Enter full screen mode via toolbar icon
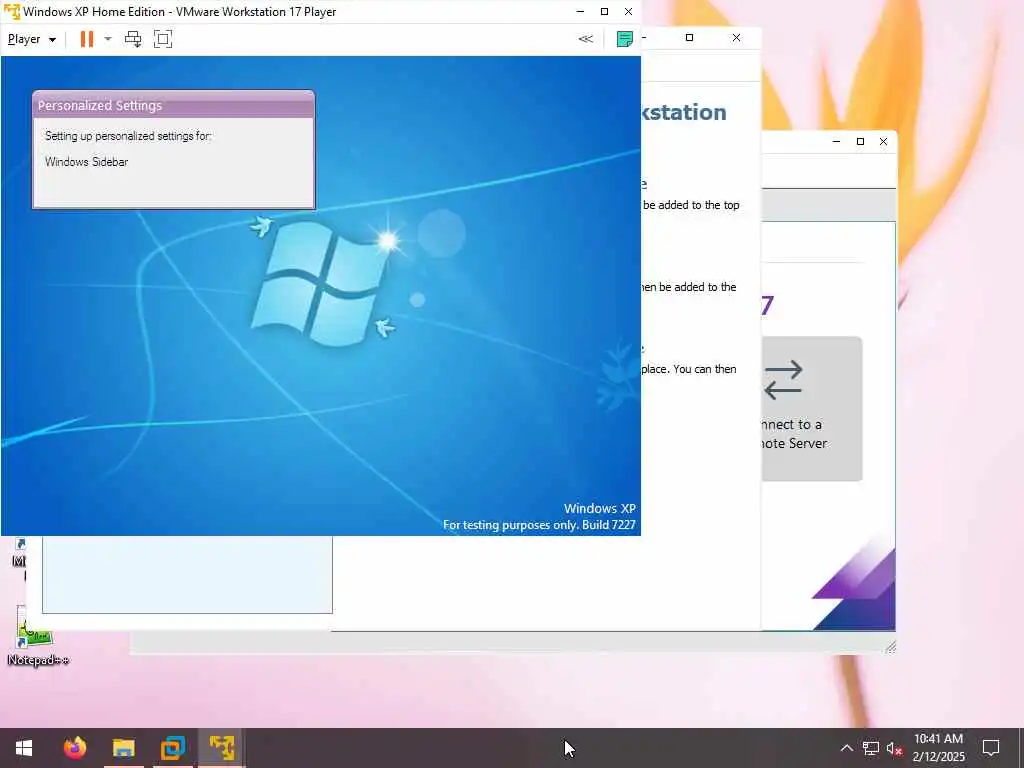The image size is (1024, 768). [163, 39]
